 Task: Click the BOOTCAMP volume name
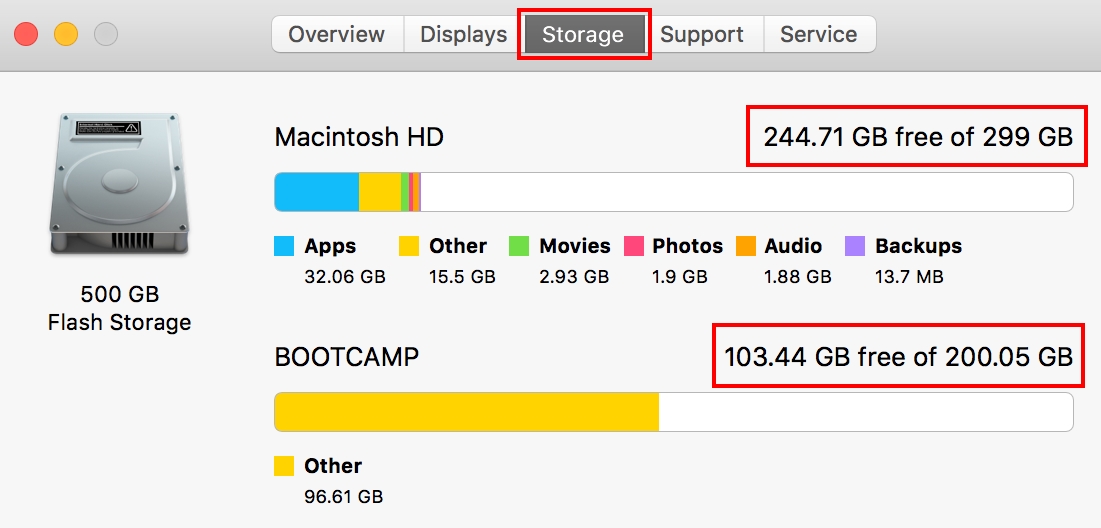click(346, 357)
